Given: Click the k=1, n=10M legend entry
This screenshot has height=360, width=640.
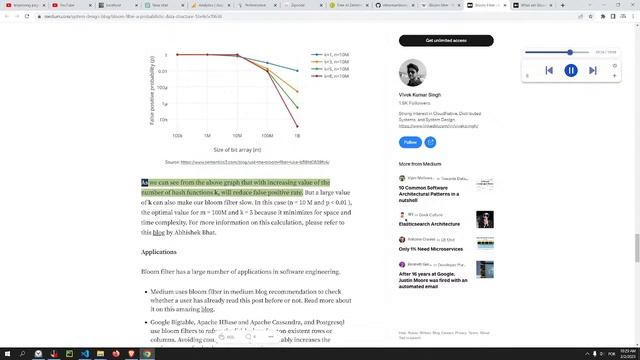Looking at the screenshot, I should pyautogui.click(x=330, y=55).
